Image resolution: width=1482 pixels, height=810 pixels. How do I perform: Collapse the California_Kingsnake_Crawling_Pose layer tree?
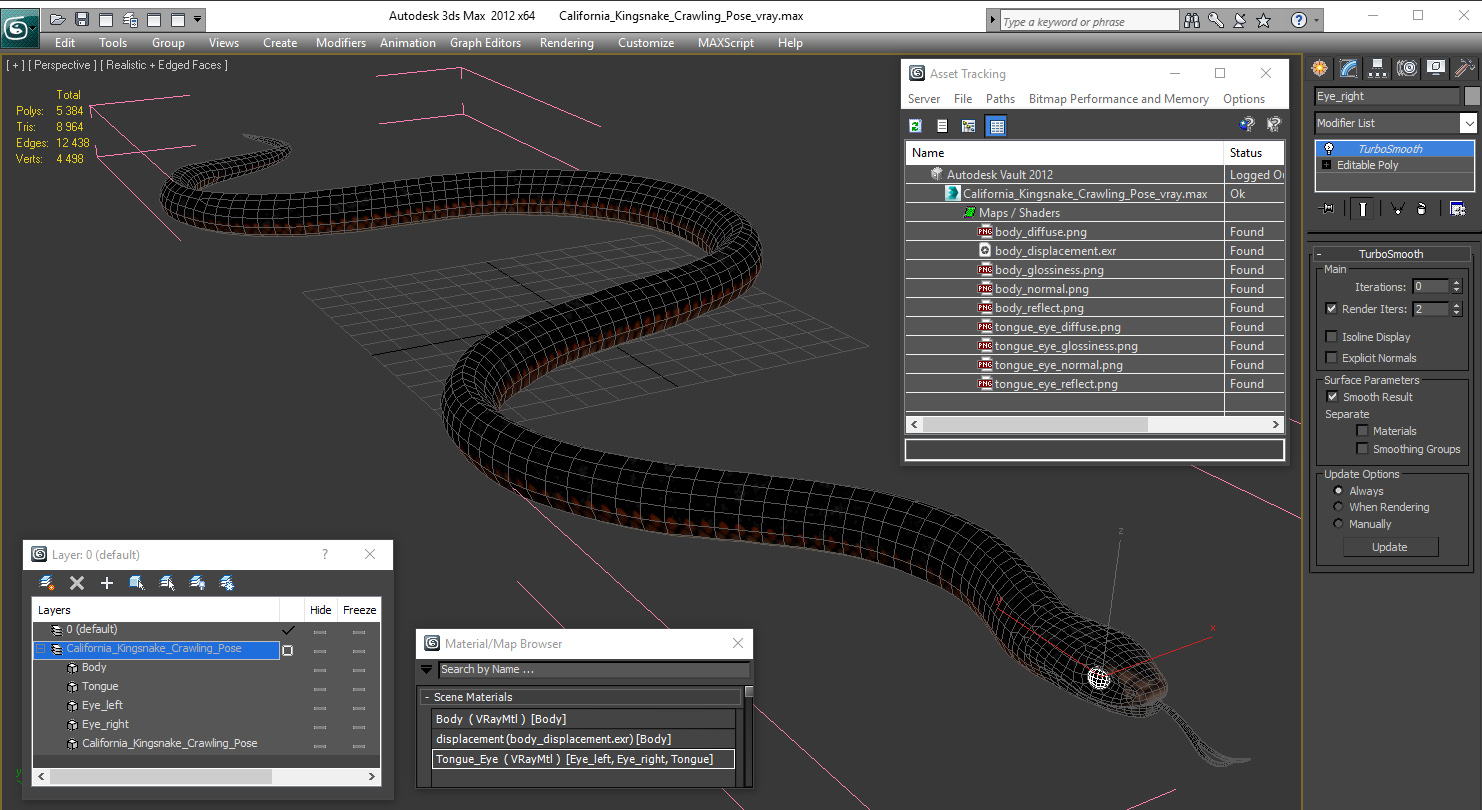tap(41, 649)
